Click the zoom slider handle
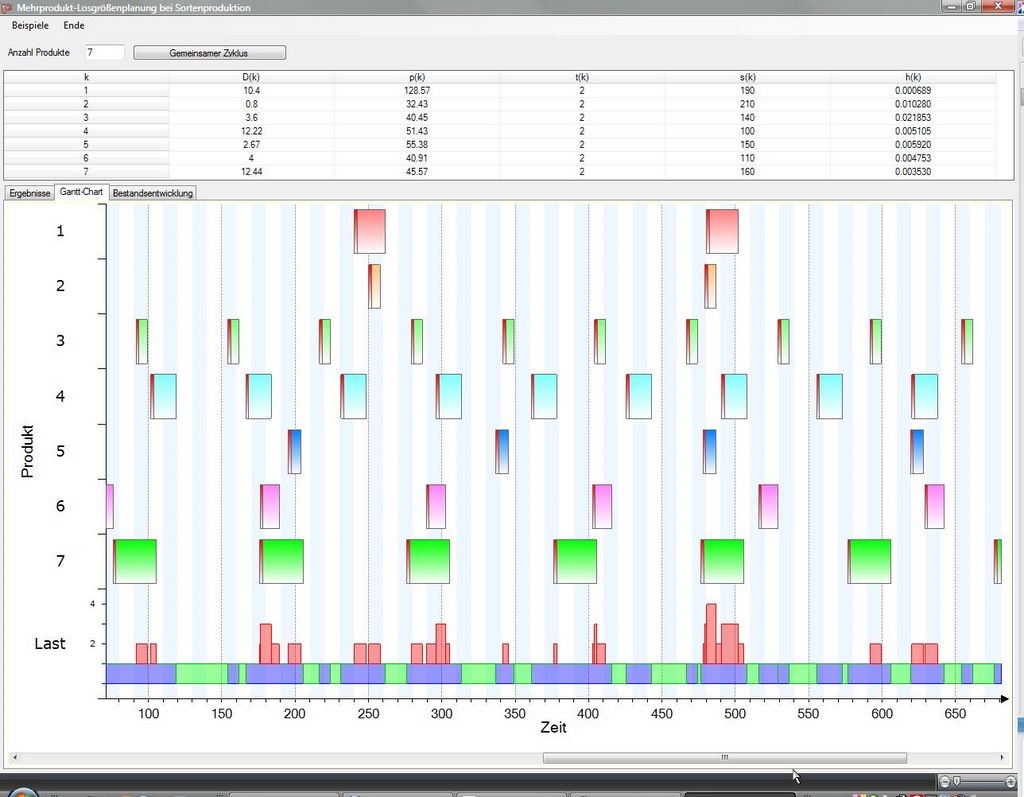This screenshot has width=1024, height=797. click(957, 780)
